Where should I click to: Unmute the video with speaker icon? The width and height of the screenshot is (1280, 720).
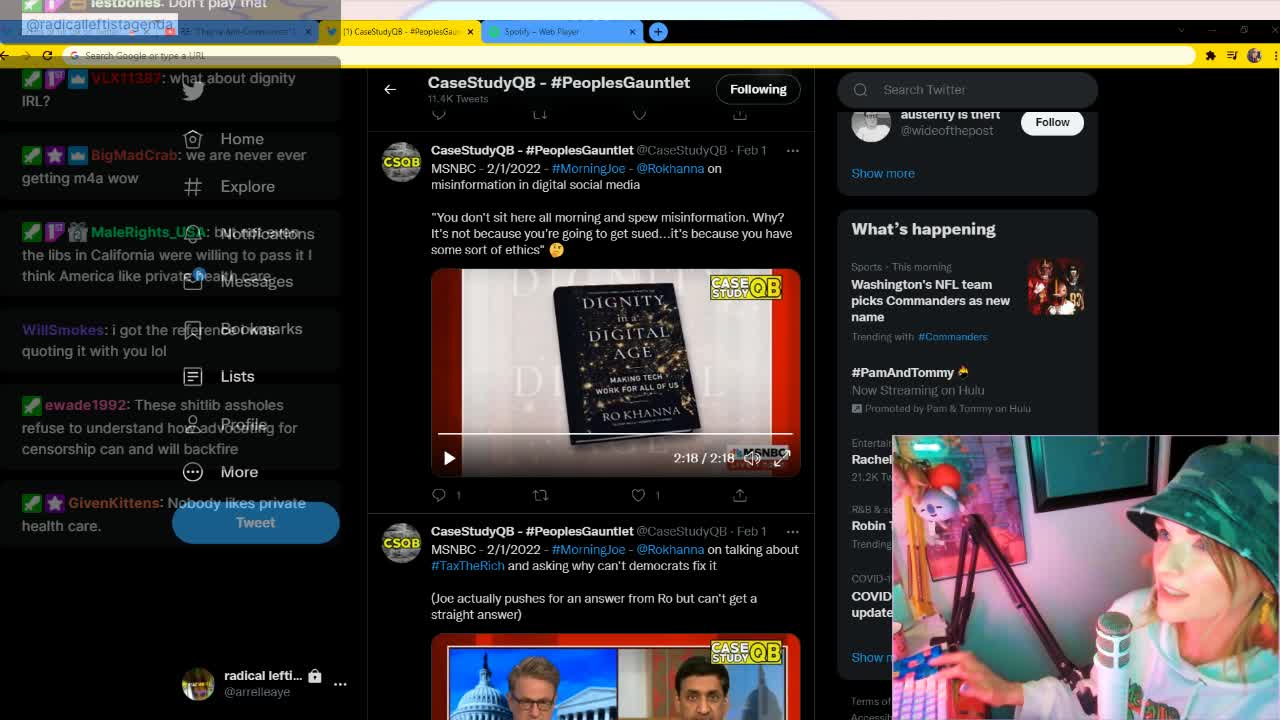click(x=751, y=458)
